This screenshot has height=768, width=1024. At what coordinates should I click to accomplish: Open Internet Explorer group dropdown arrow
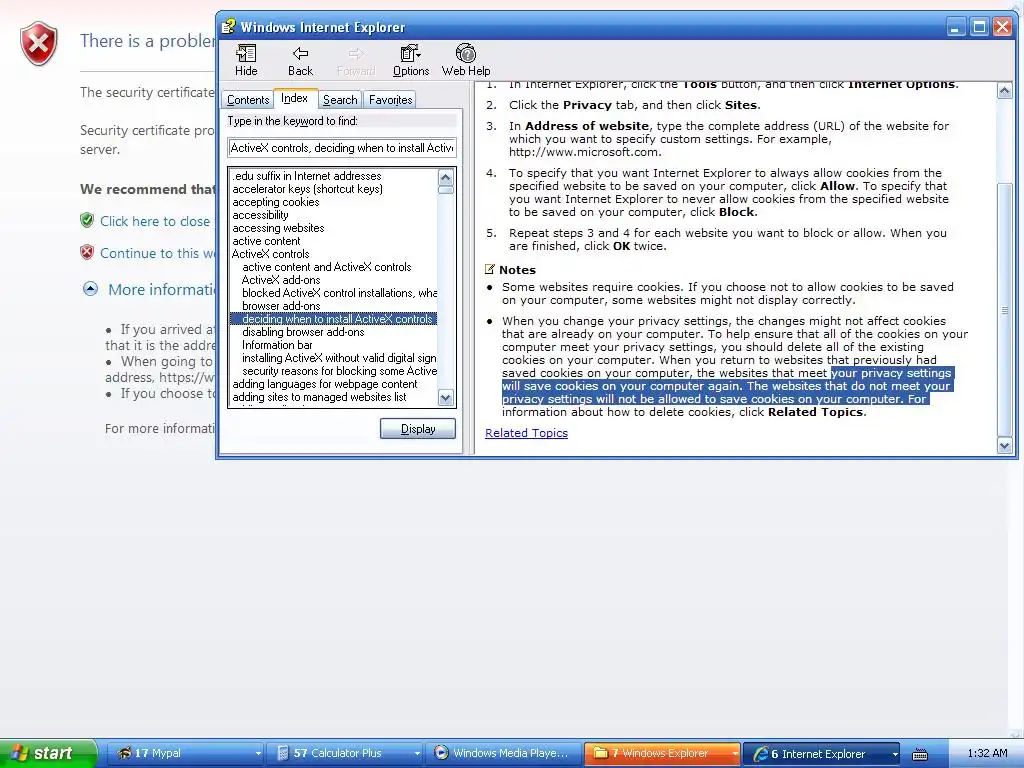[895, 754]
